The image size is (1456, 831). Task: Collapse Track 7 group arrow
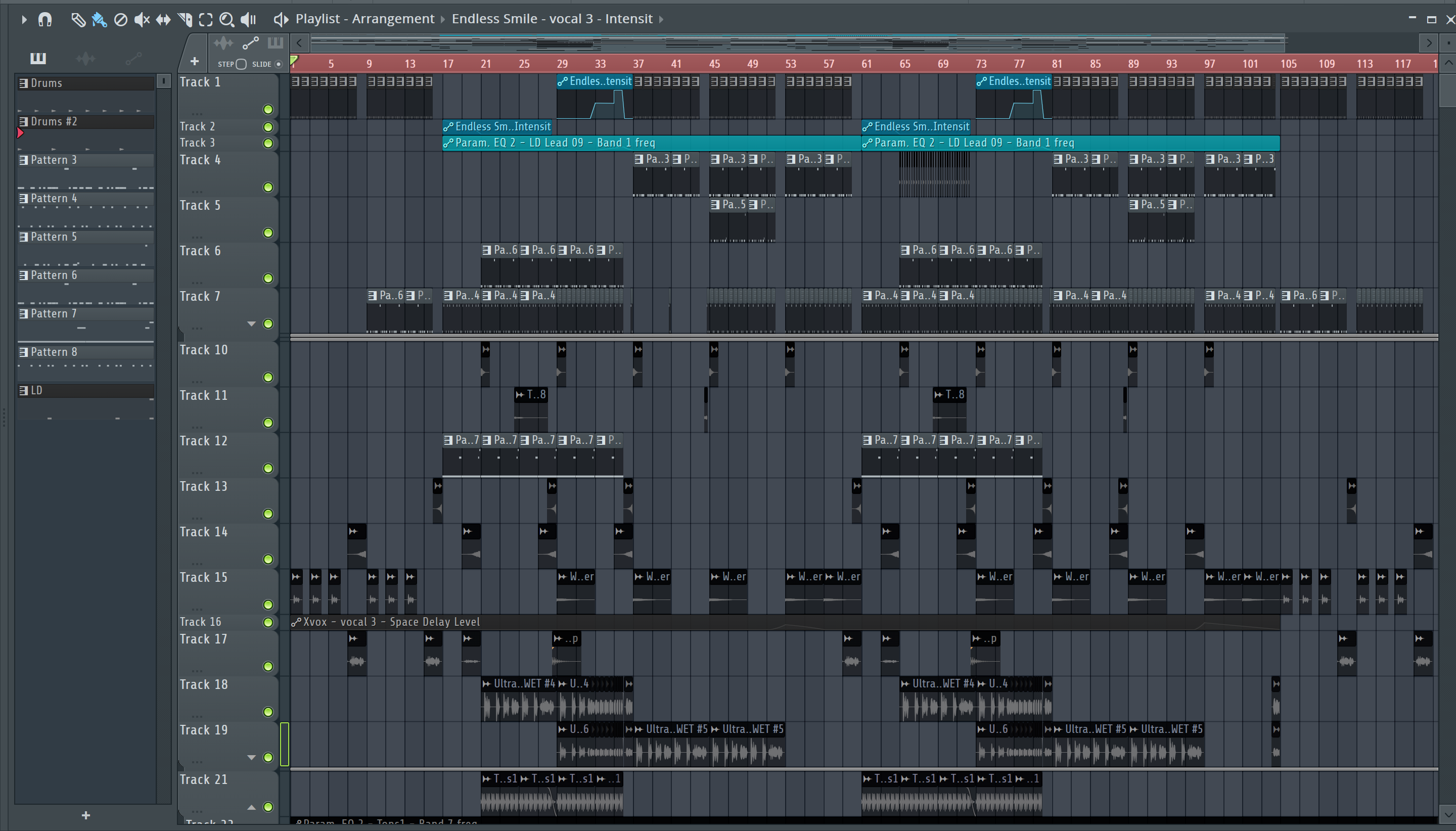(x=251, y=324)
